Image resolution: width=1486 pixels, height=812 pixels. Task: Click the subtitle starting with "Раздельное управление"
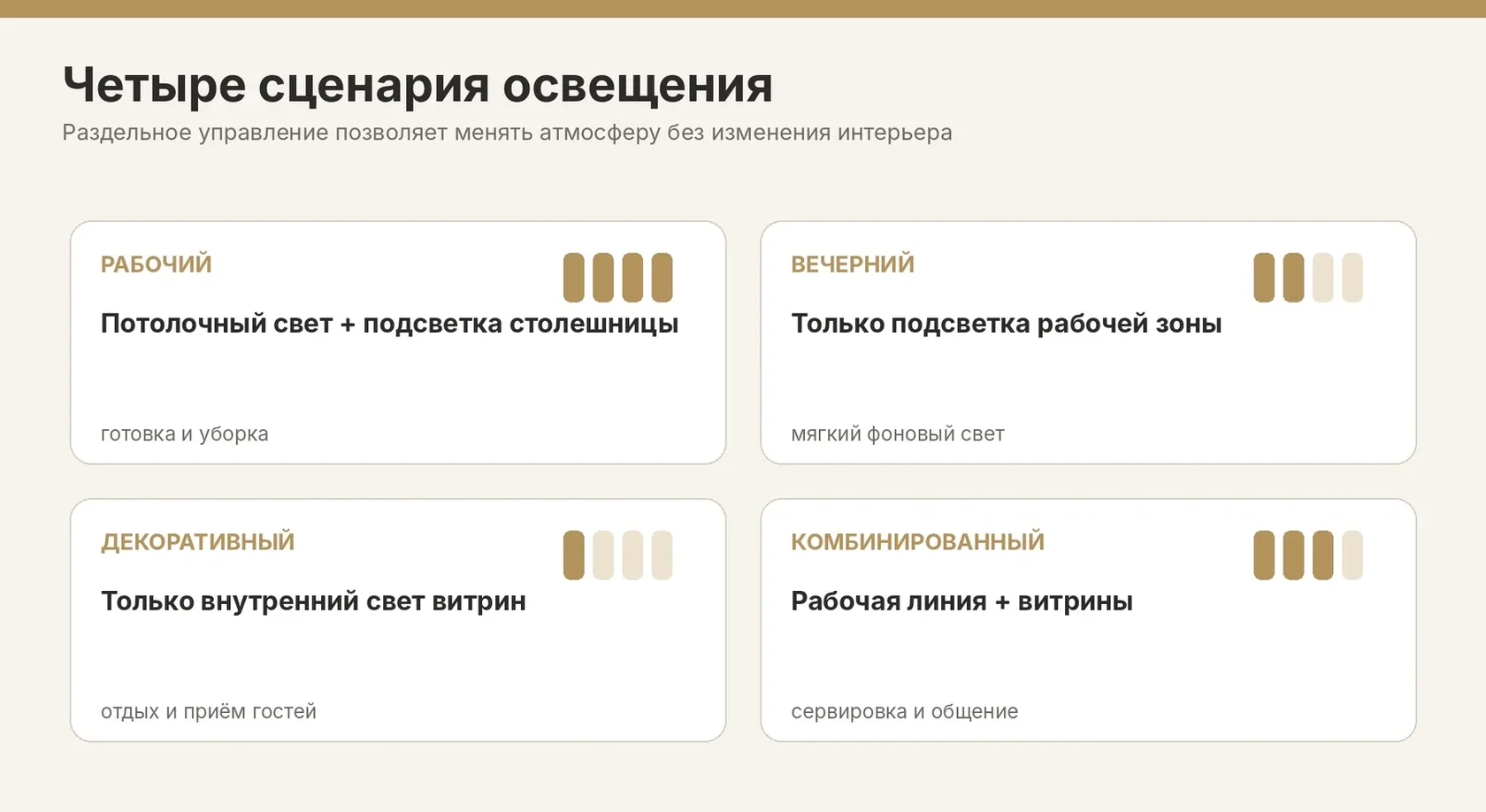click(x=507, y=133)
